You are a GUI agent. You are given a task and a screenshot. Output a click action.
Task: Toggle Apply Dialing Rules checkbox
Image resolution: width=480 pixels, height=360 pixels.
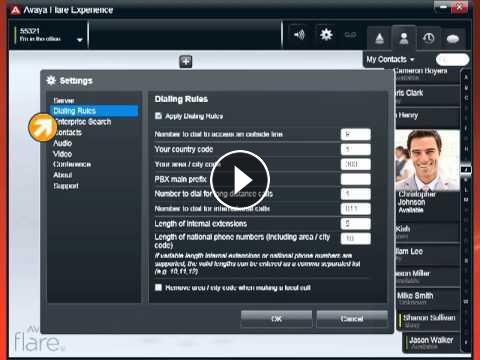pos(158,116)
